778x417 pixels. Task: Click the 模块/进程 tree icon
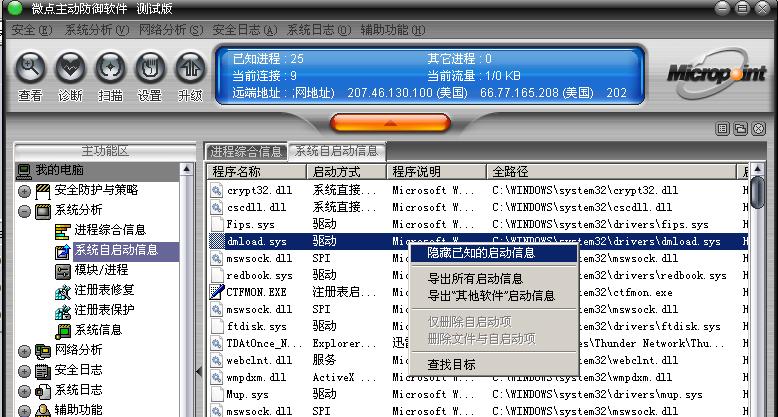point(63,271)
